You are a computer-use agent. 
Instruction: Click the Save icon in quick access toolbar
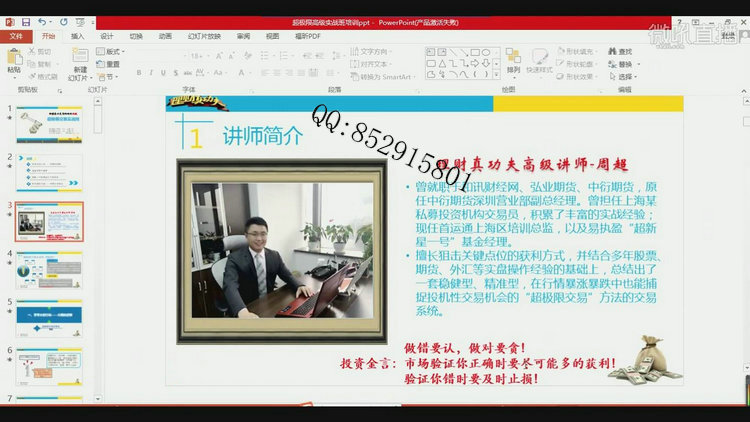click(25, 21)
